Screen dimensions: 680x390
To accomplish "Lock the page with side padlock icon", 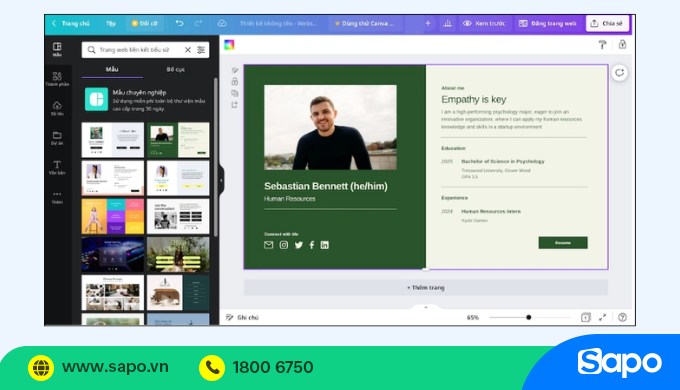I will (235, 81).
